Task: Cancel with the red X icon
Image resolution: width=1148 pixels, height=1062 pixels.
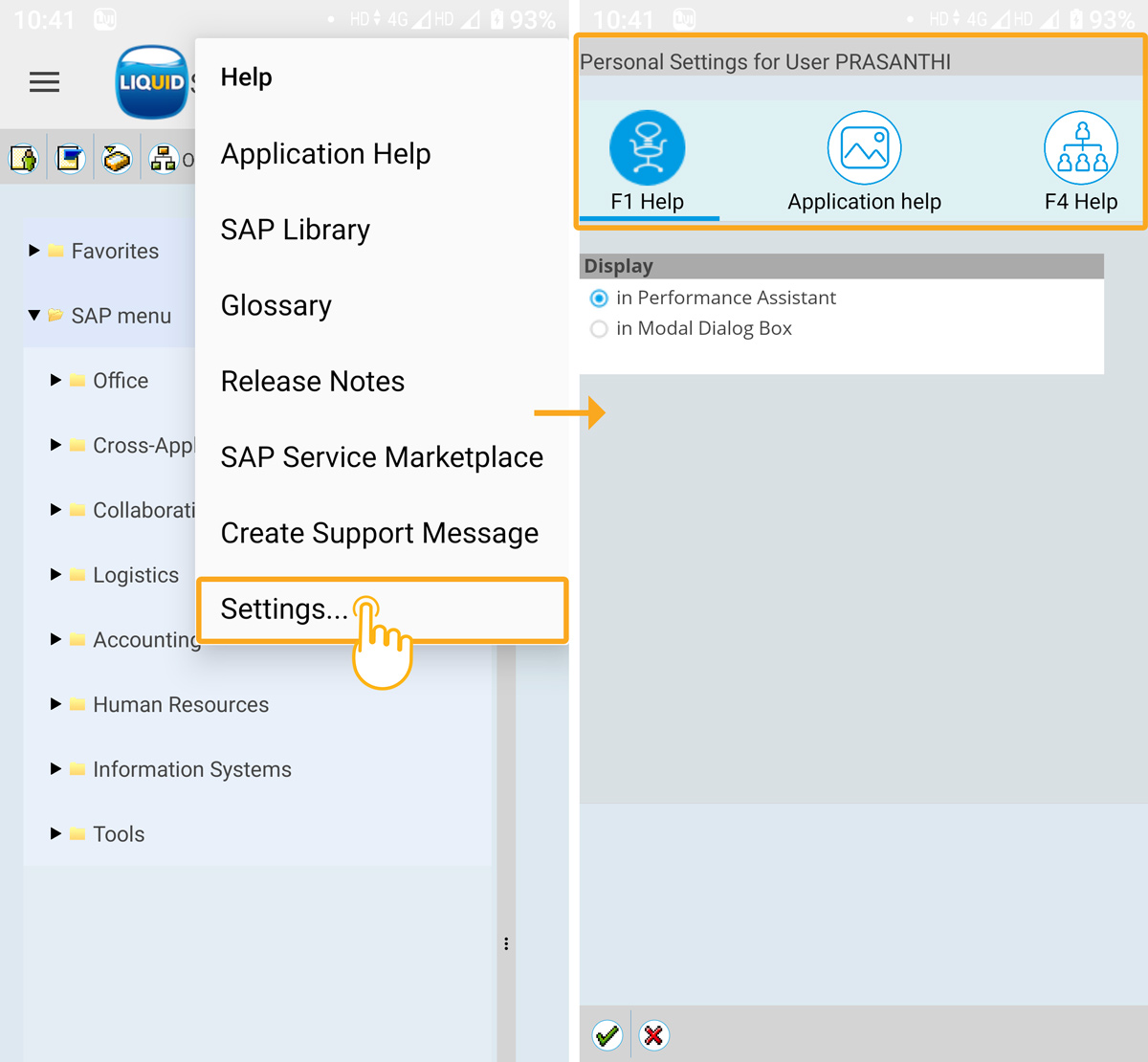Action: click(x=654, y=1035)
